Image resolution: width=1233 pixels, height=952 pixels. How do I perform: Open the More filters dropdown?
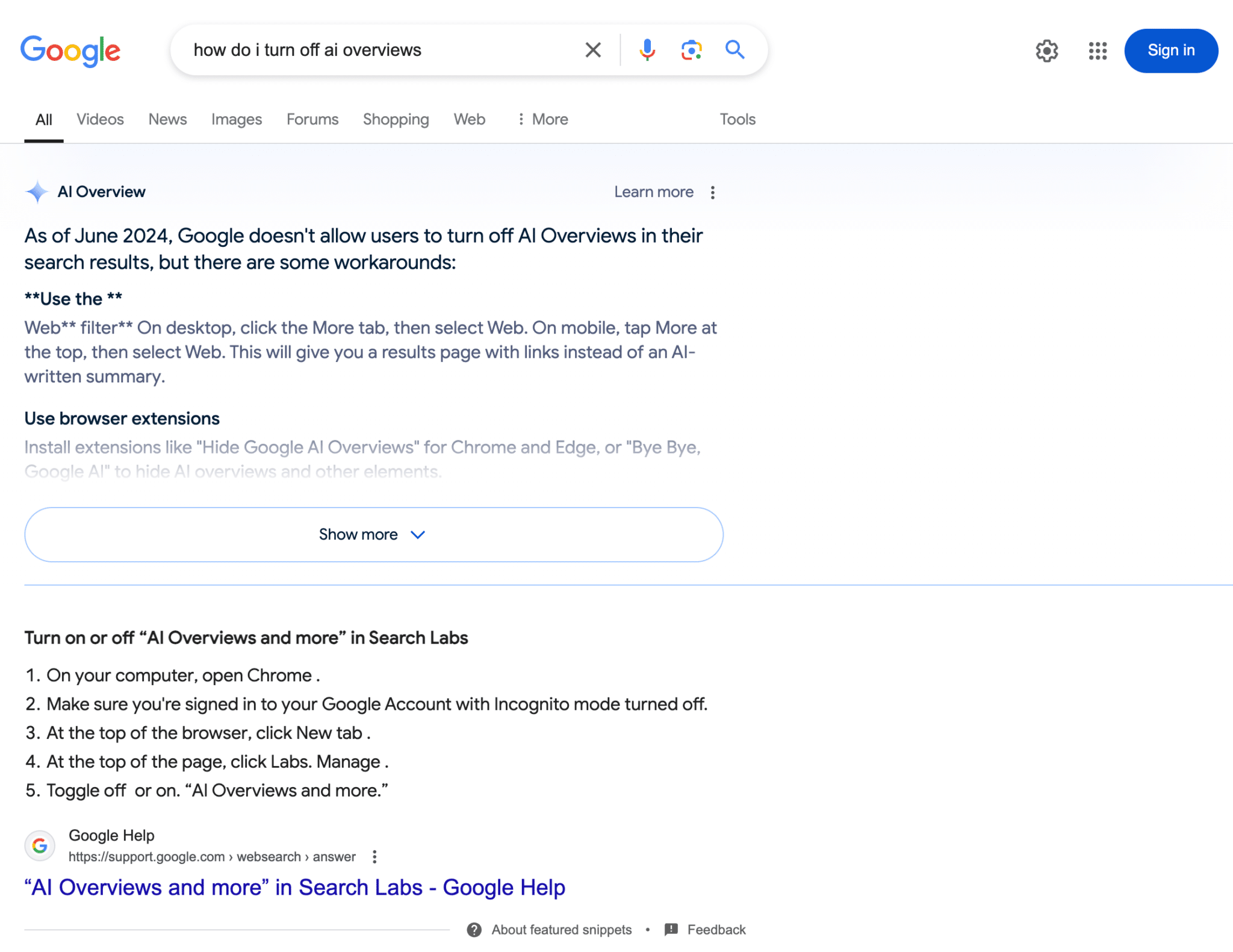tap(542, 119)
